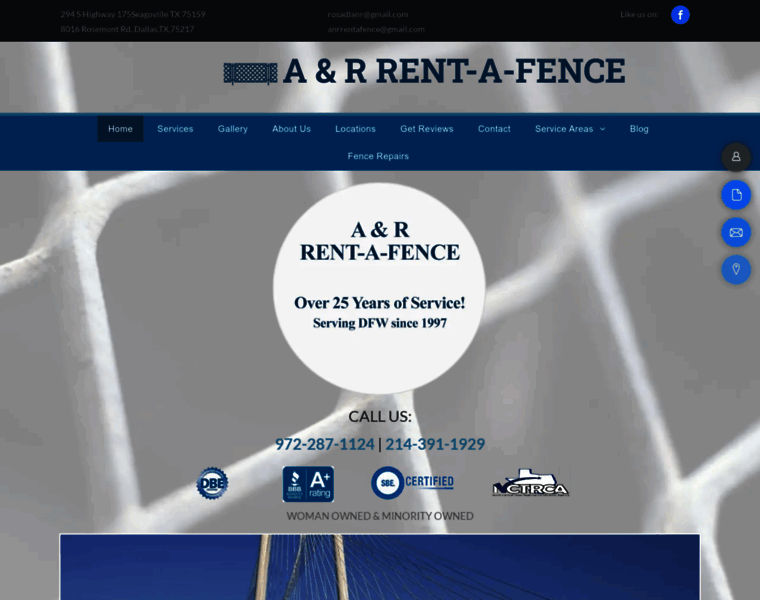This screenshot has width=760, height=600.
Task: Click the Seagoville TX 75159 address
Action: coord(133,15)
